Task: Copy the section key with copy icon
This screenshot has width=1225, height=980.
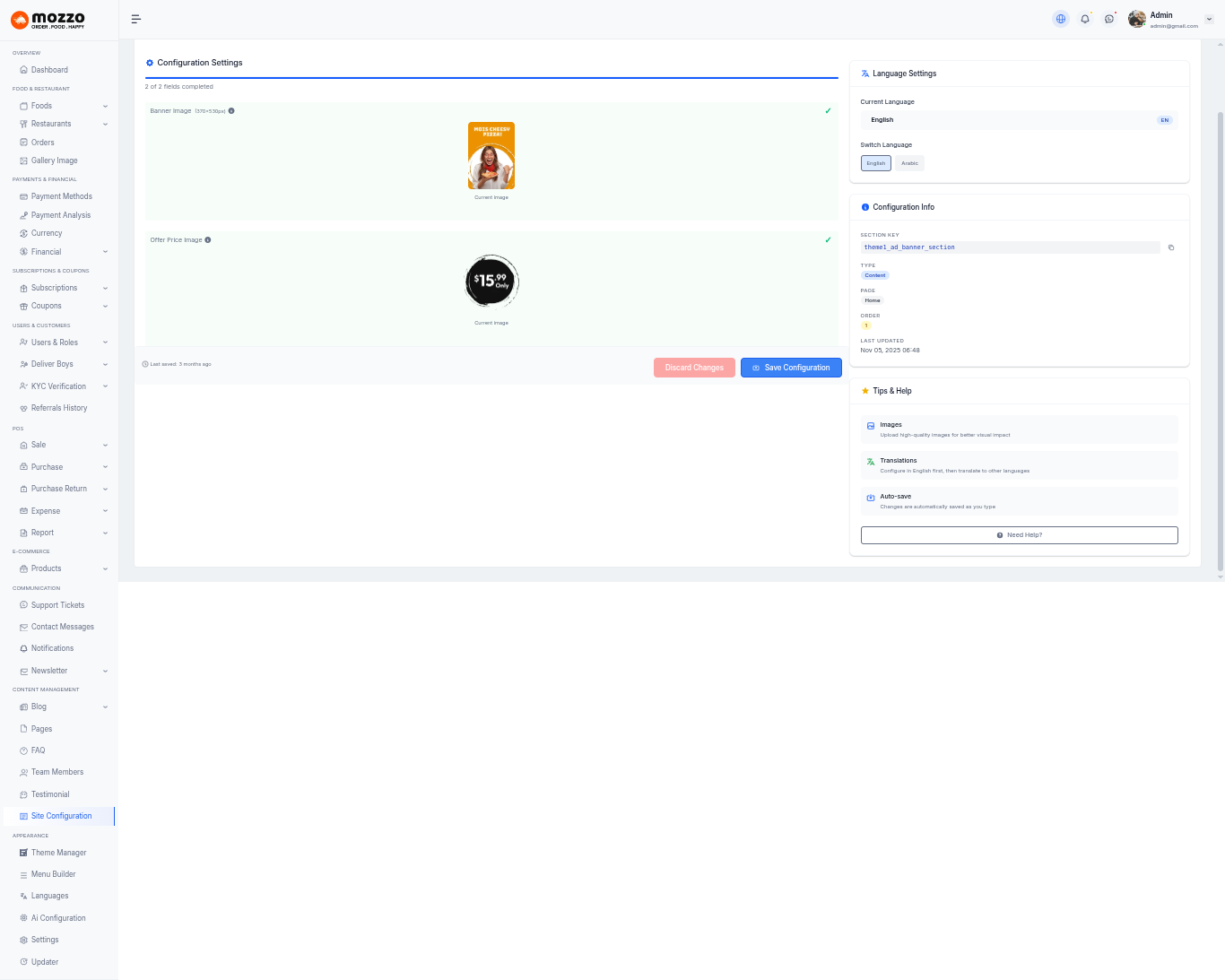Action: coord(1171,247)
